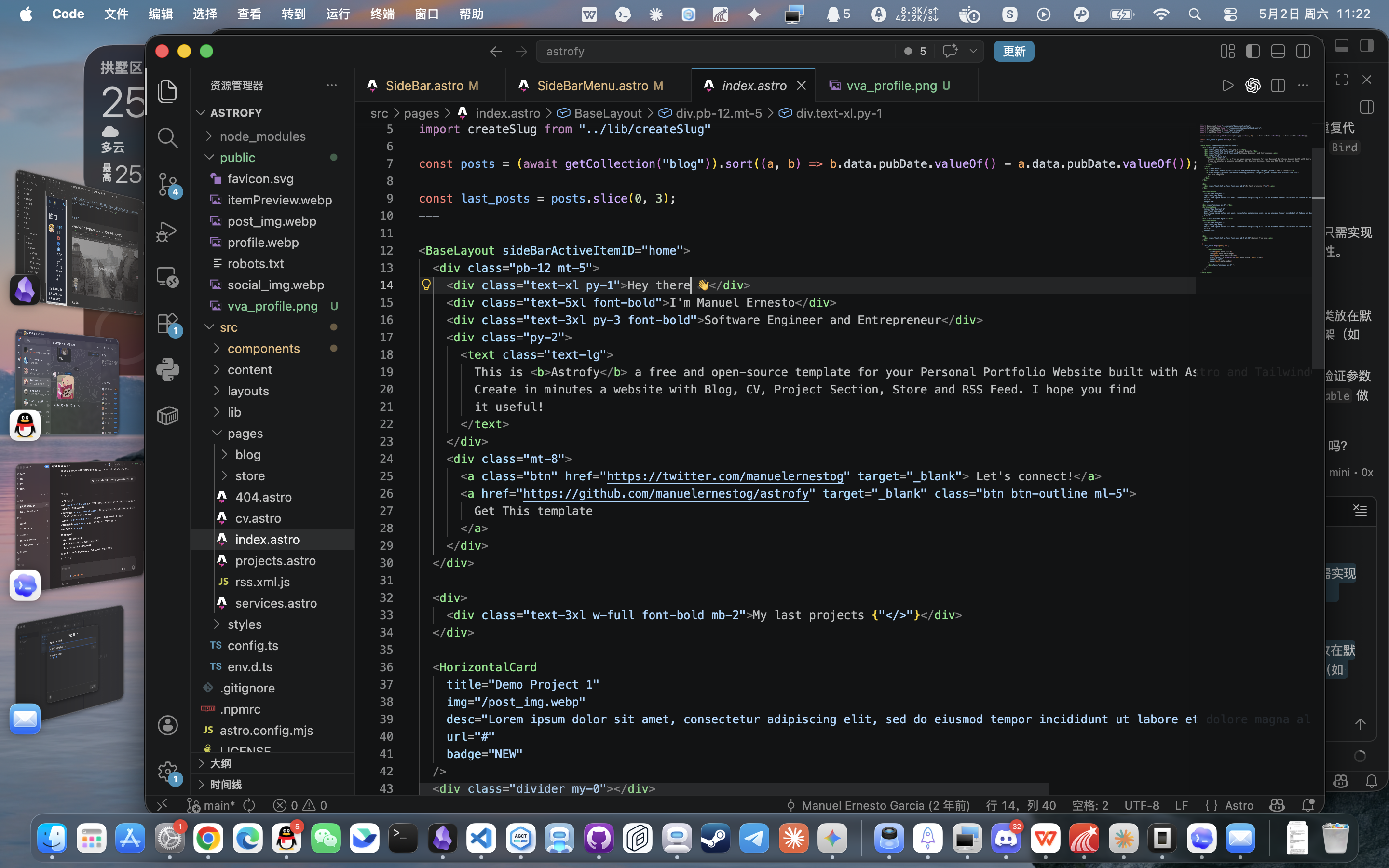Image resolution: width=1389 pixels, height=868 pixels.
Task: Open Source Control view with 4 changes
Action: [x=168, y=185]
